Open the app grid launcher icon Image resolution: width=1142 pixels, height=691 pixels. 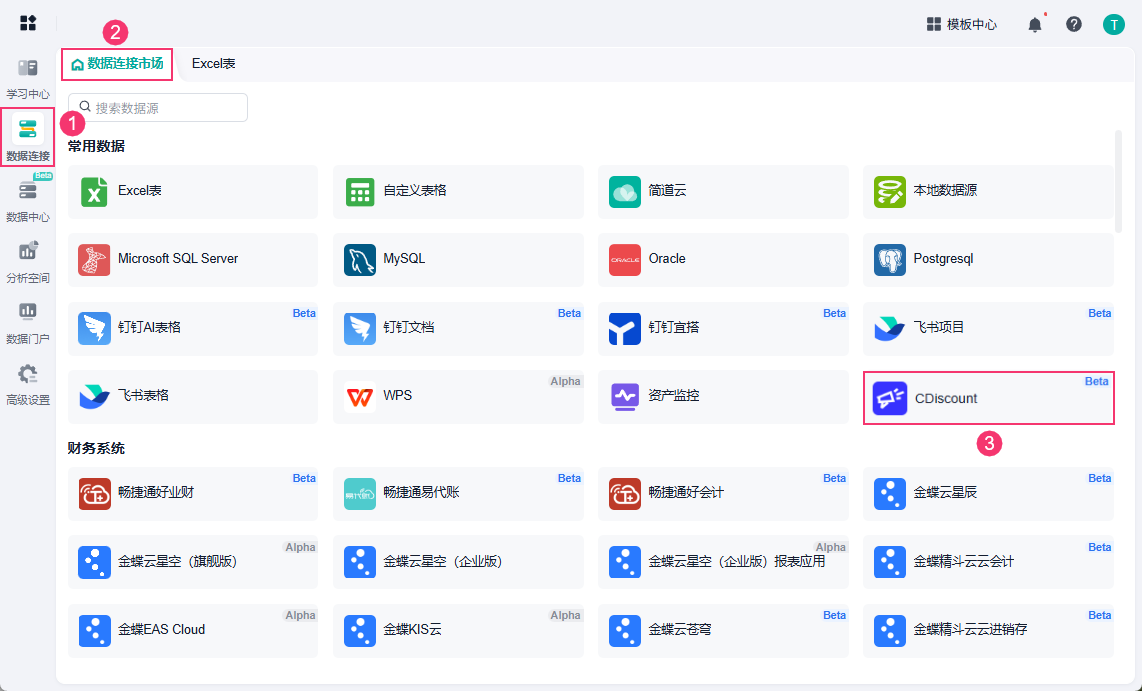click(x=28, y=23)
